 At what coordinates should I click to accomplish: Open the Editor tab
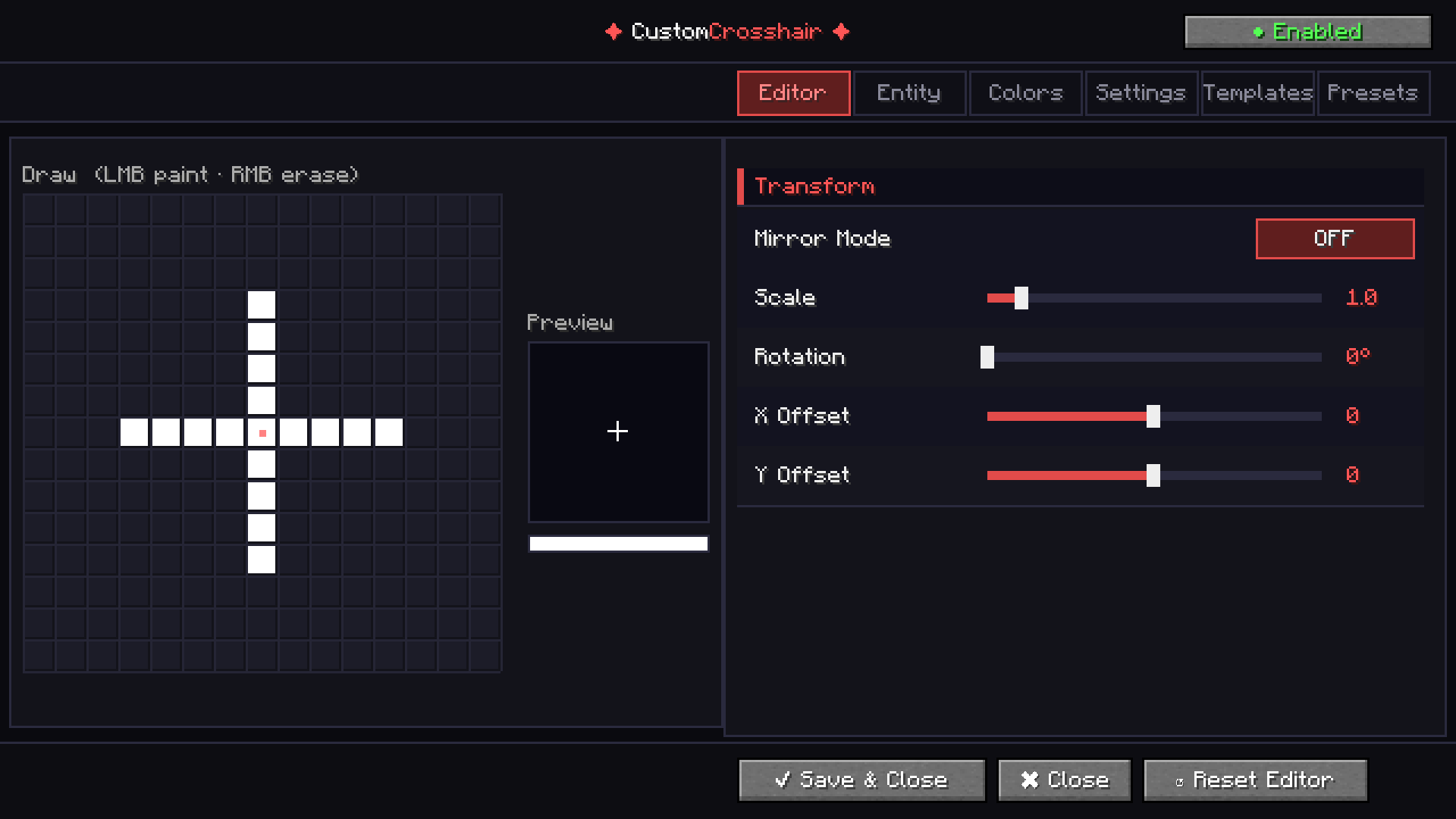coord(793,93)
